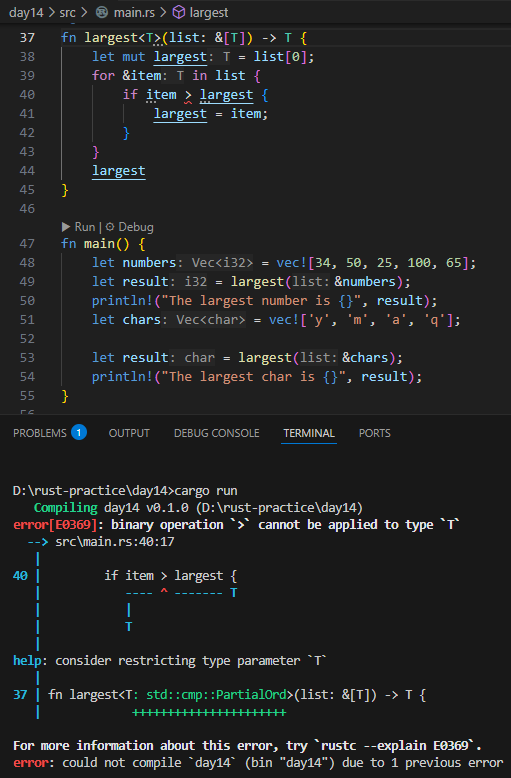Viewport: 511px width, 778px height.
Task: Open the PROBLEMS panel tab
Action: tap(40, 433)
